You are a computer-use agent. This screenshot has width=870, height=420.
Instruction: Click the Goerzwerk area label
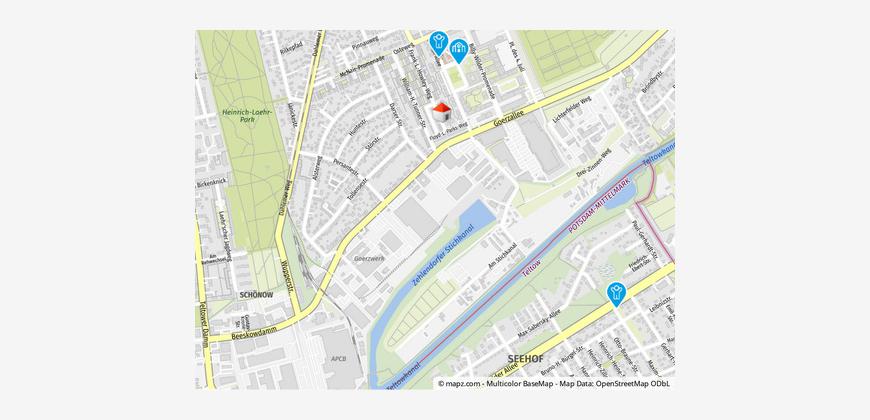coord(369,259)
